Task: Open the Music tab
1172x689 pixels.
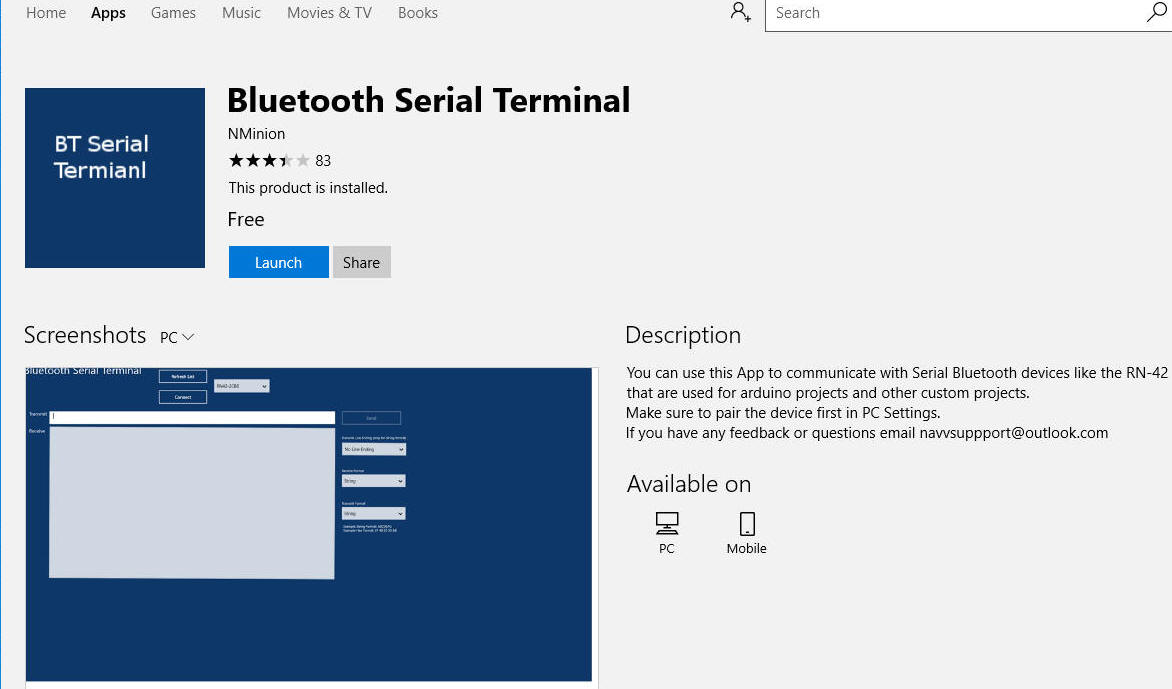Action: 241,13
